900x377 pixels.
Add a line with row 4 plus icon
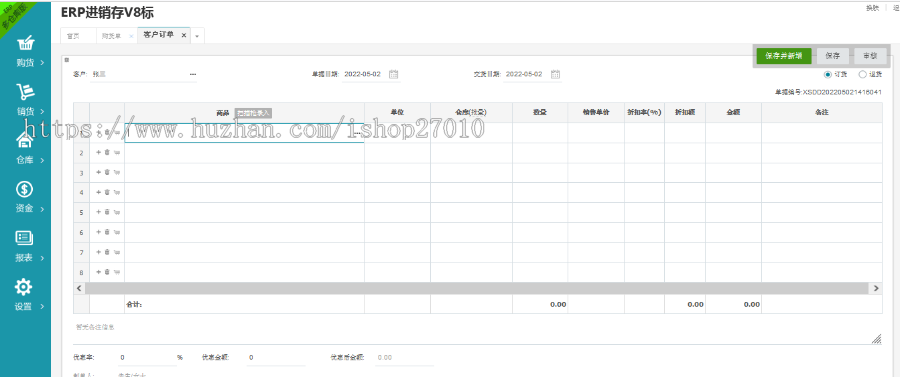point(98,192)
